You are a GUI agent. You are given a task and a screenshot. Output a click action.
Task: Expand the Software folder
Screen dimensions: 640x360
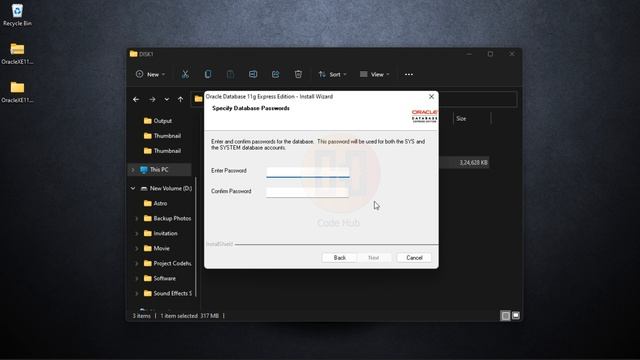point(137,278)
